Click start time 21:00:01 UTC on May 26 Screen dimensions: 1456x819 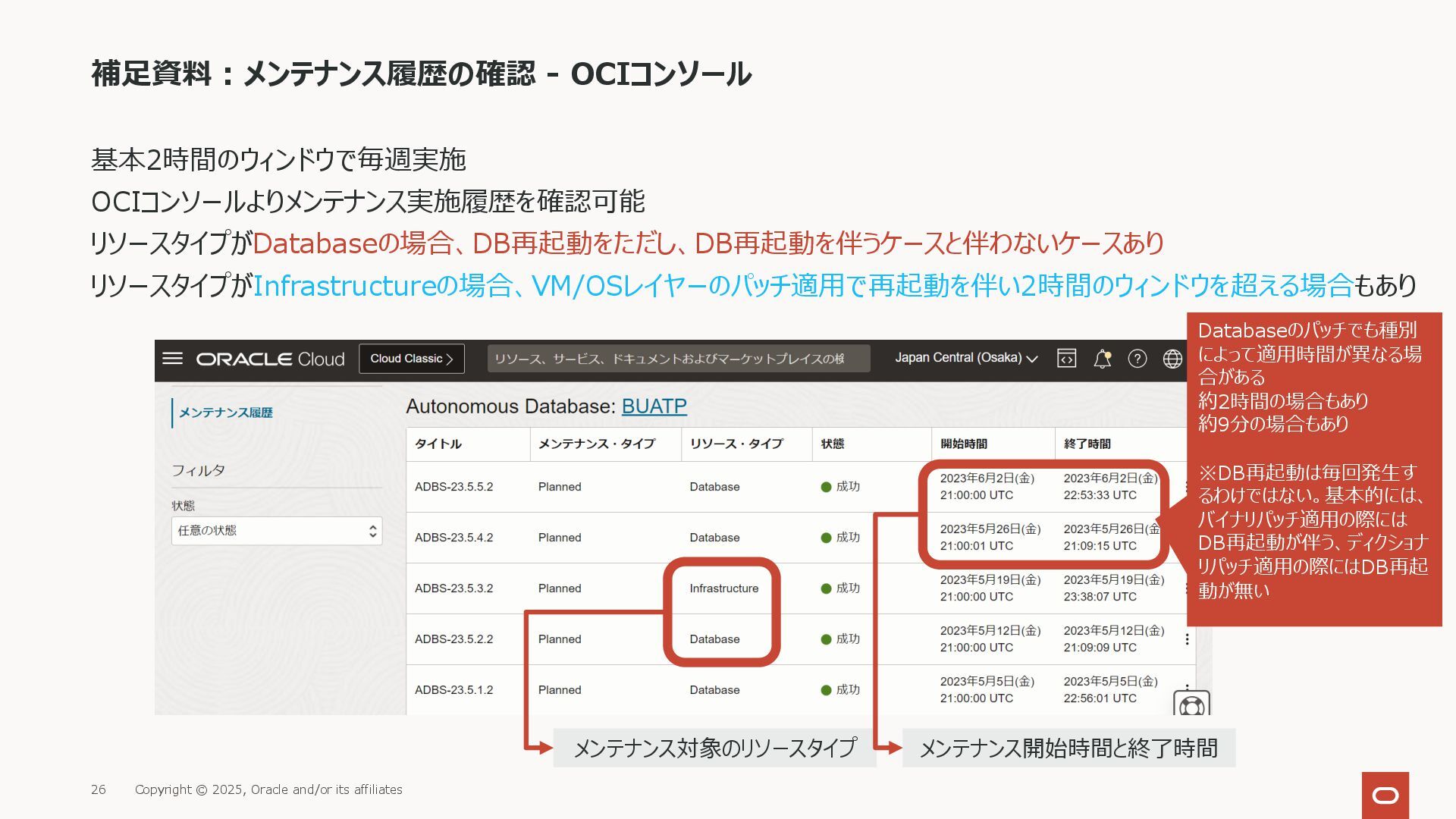pos(990,538)
